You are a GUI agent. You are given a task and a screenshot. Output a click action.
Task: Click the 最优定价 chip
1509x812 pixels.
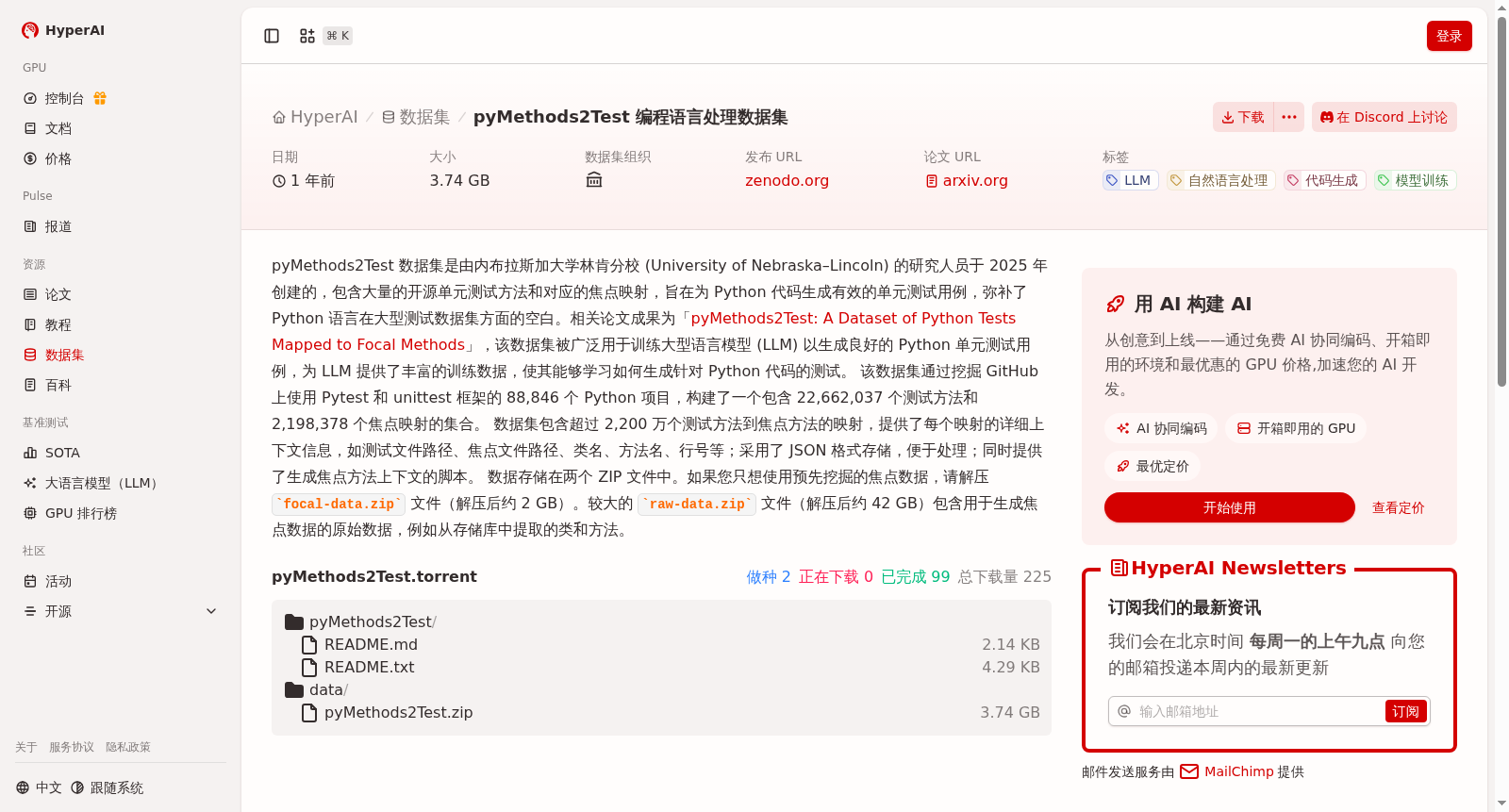point(1152,466)
